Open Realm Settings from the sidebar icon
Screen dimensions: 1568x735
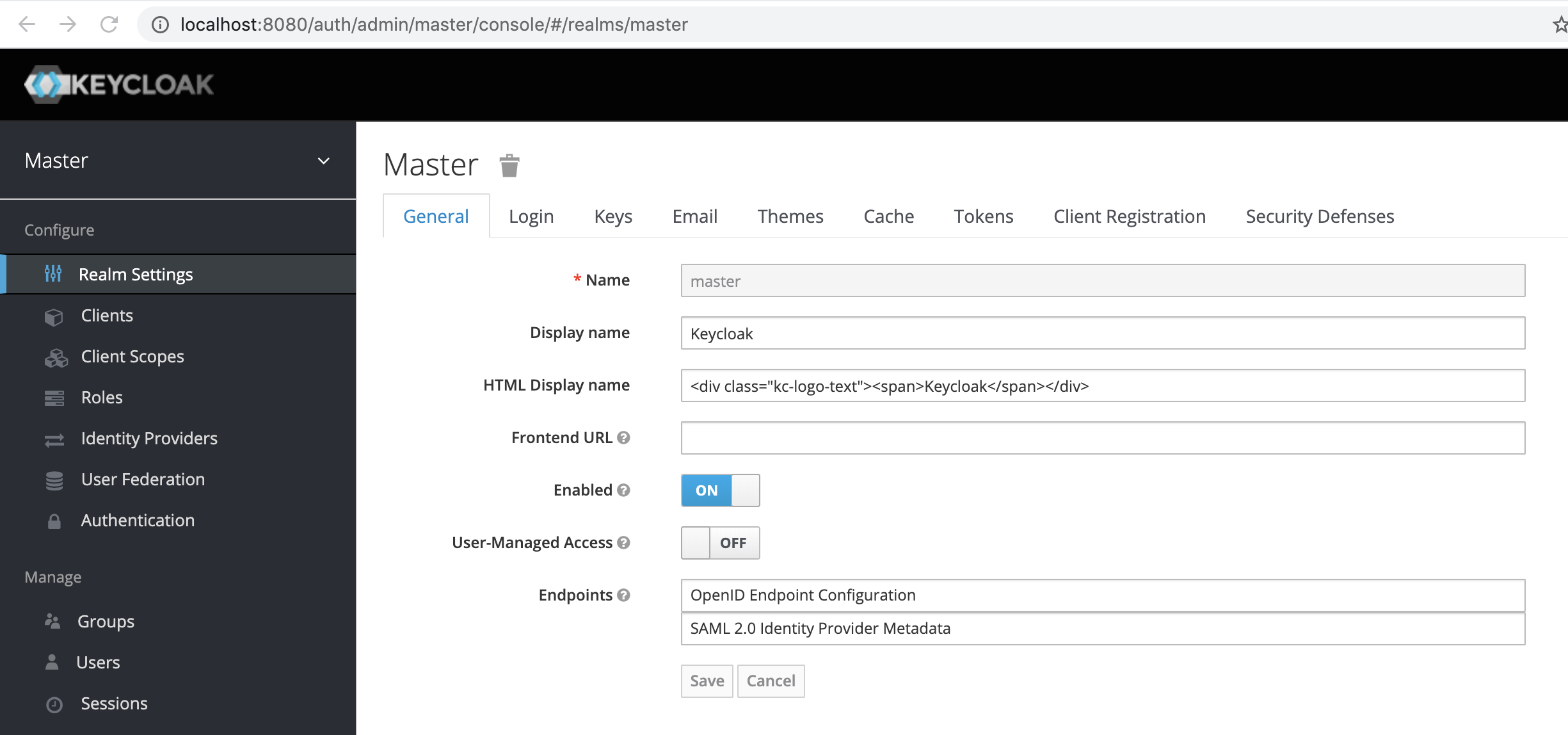[x=54, y=274]
